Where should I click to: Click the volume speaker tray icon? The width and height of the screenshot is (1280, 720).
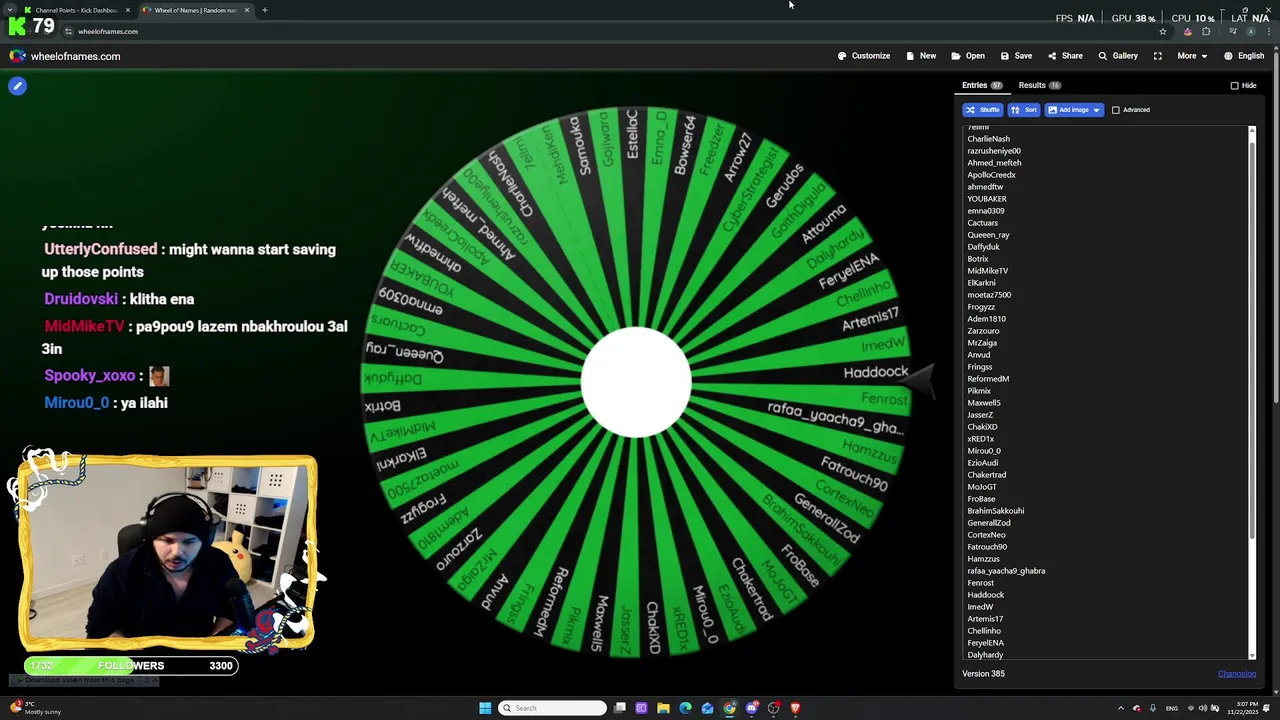tap(1203, 708)
